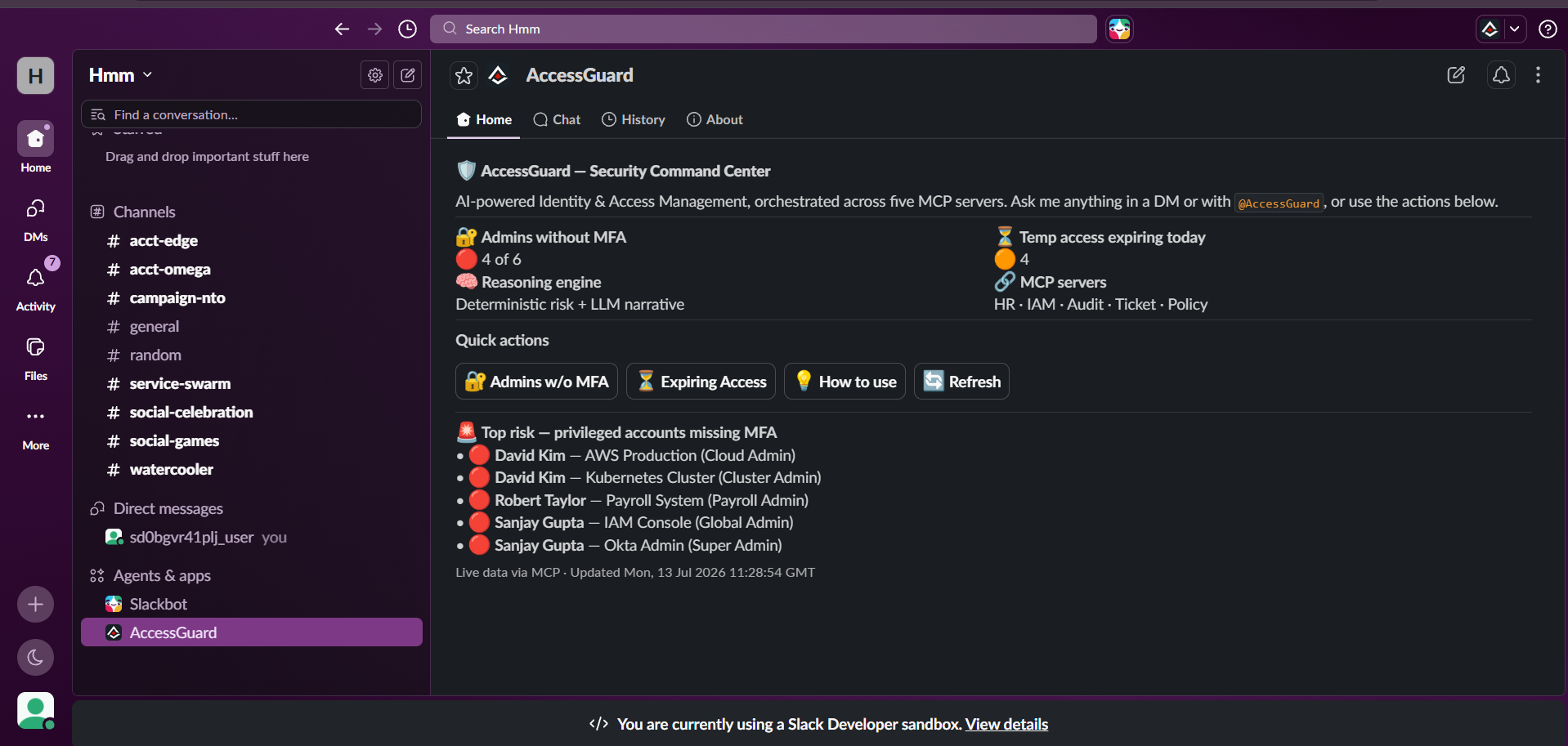This screenshot has height=746, width=1568.
Task: Select AccessGuard in the sidebar
Action: pos(252,632)
